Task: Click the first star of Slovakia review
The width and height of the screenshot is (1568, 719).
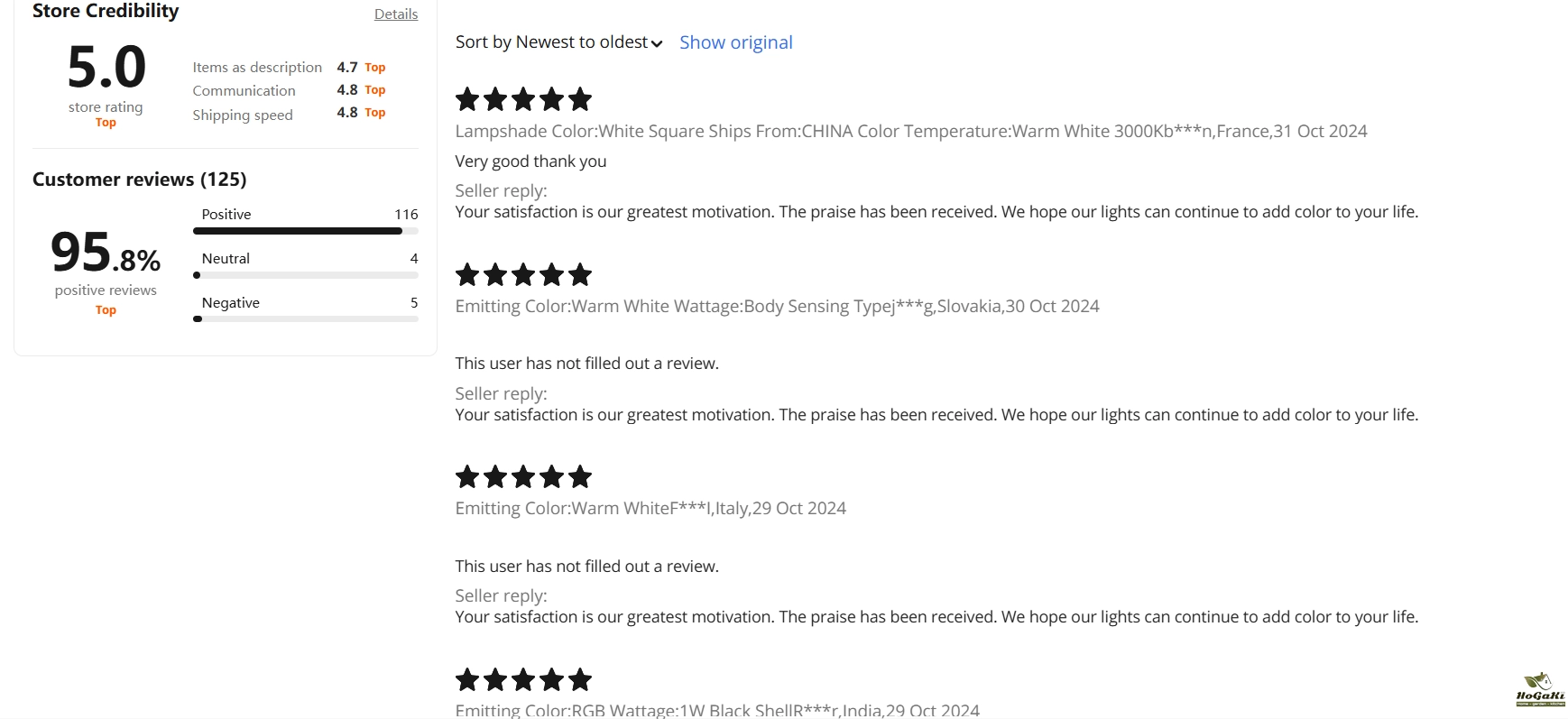Action: (x=467, y=274)
